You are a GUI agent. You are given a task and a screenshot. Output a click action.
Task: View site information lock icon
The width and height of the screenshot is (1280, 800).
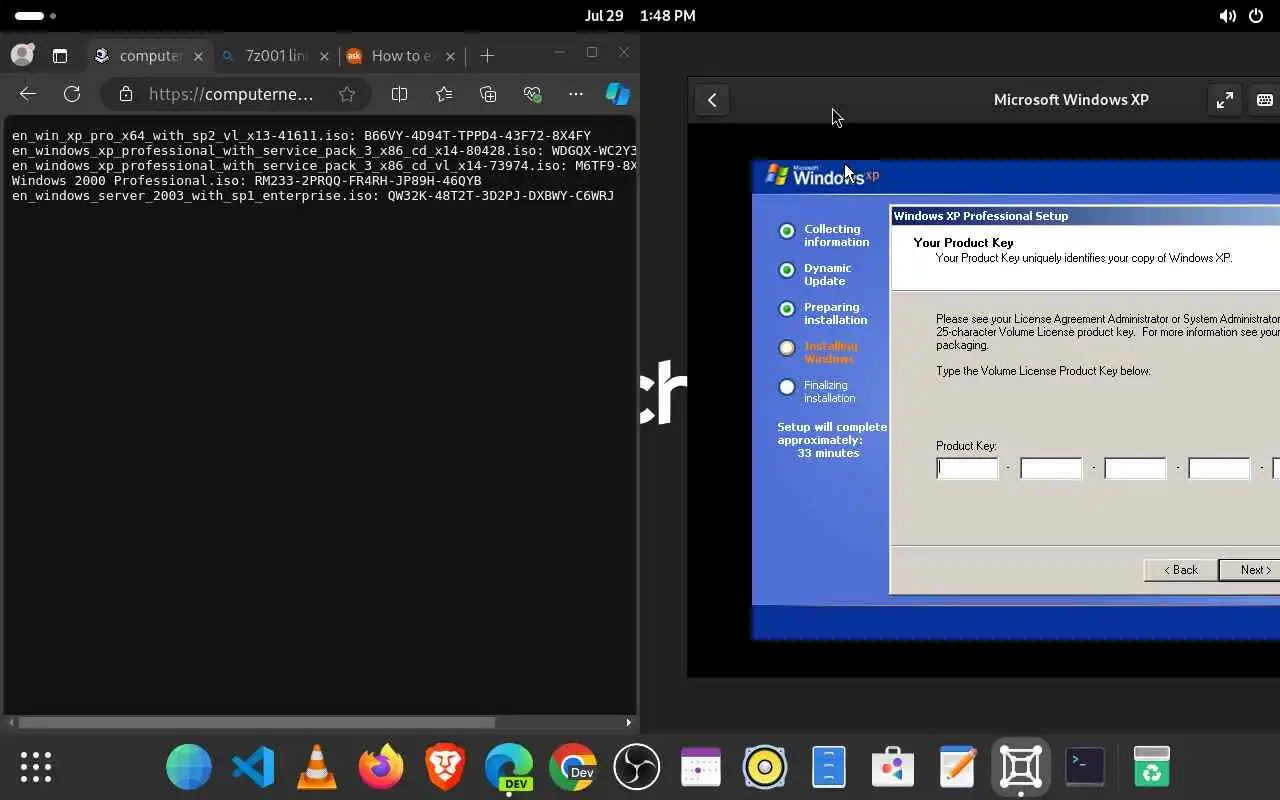[x=125, y=94]
